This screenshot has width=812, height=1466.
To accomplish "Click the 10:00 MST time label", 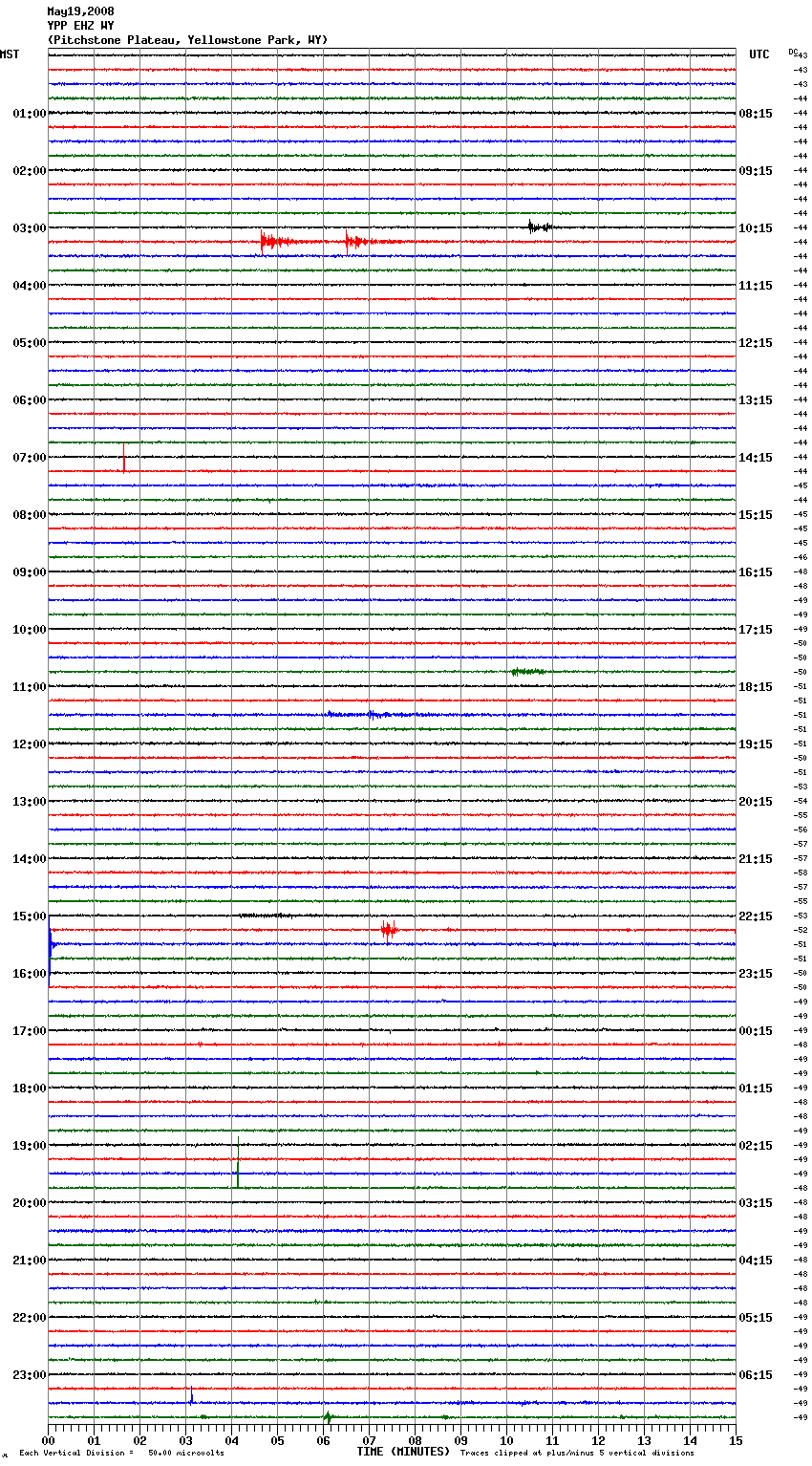I will coord(30,630).
